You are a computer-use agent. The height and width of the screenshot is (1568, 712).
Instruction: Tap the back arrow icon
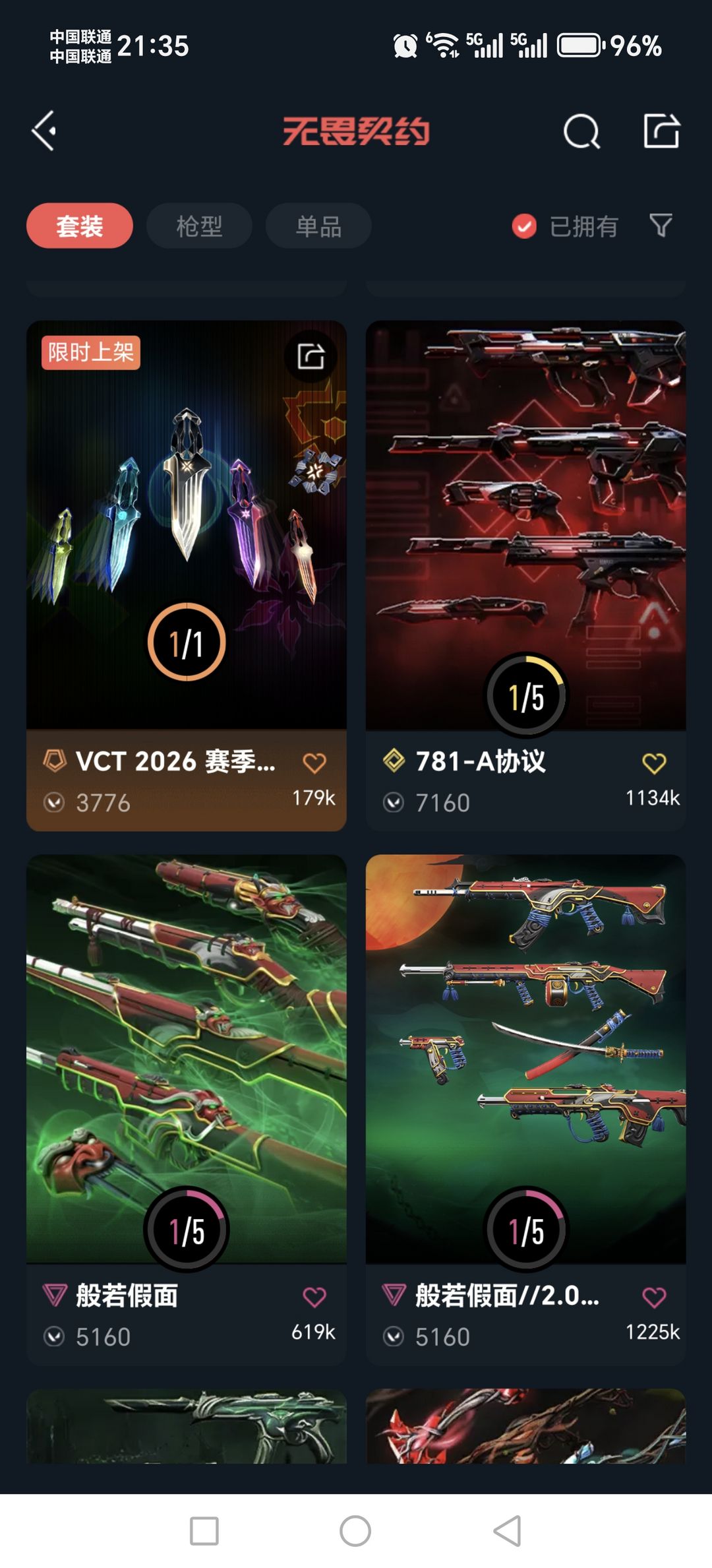44,131
